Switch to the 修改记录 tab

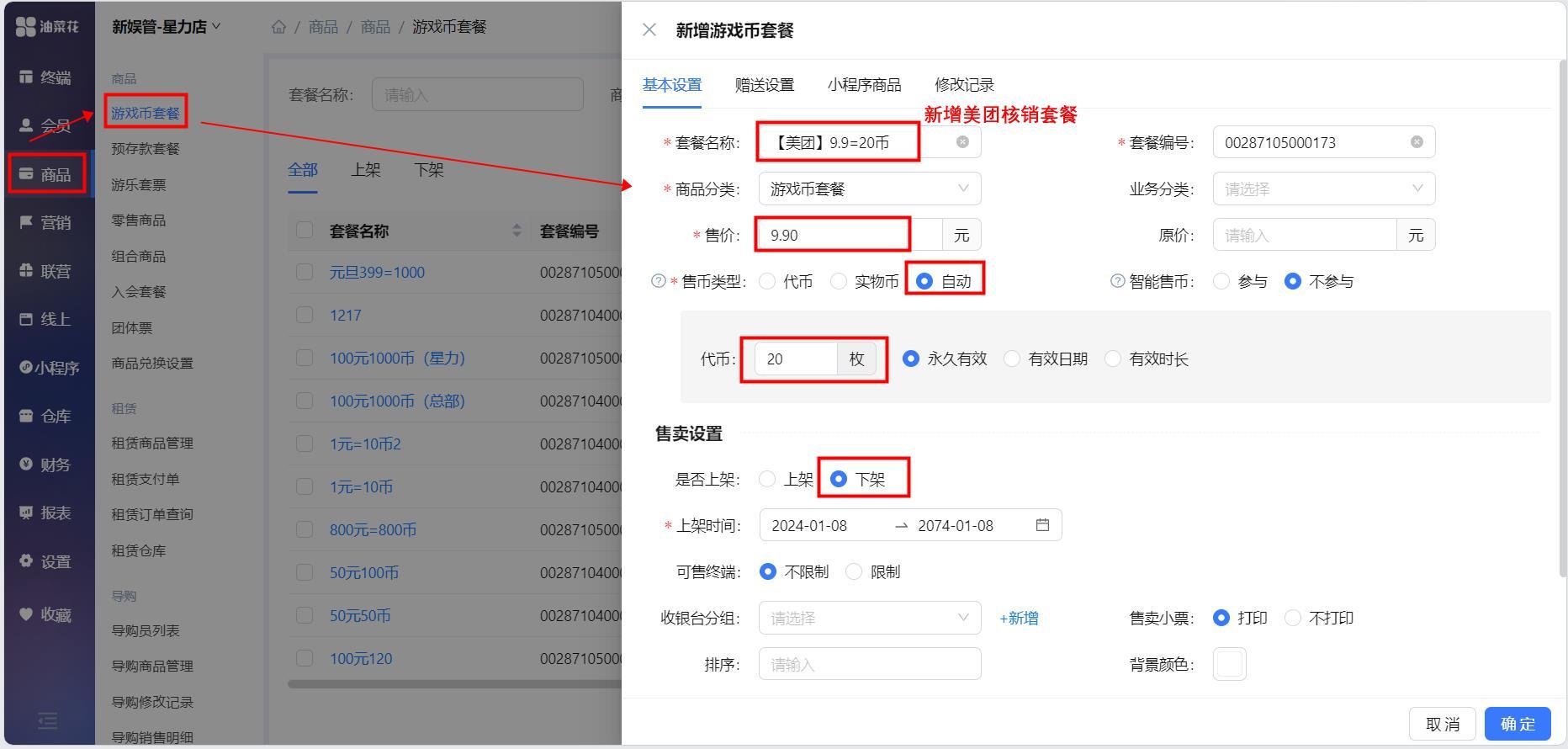[x=964, y=85]
